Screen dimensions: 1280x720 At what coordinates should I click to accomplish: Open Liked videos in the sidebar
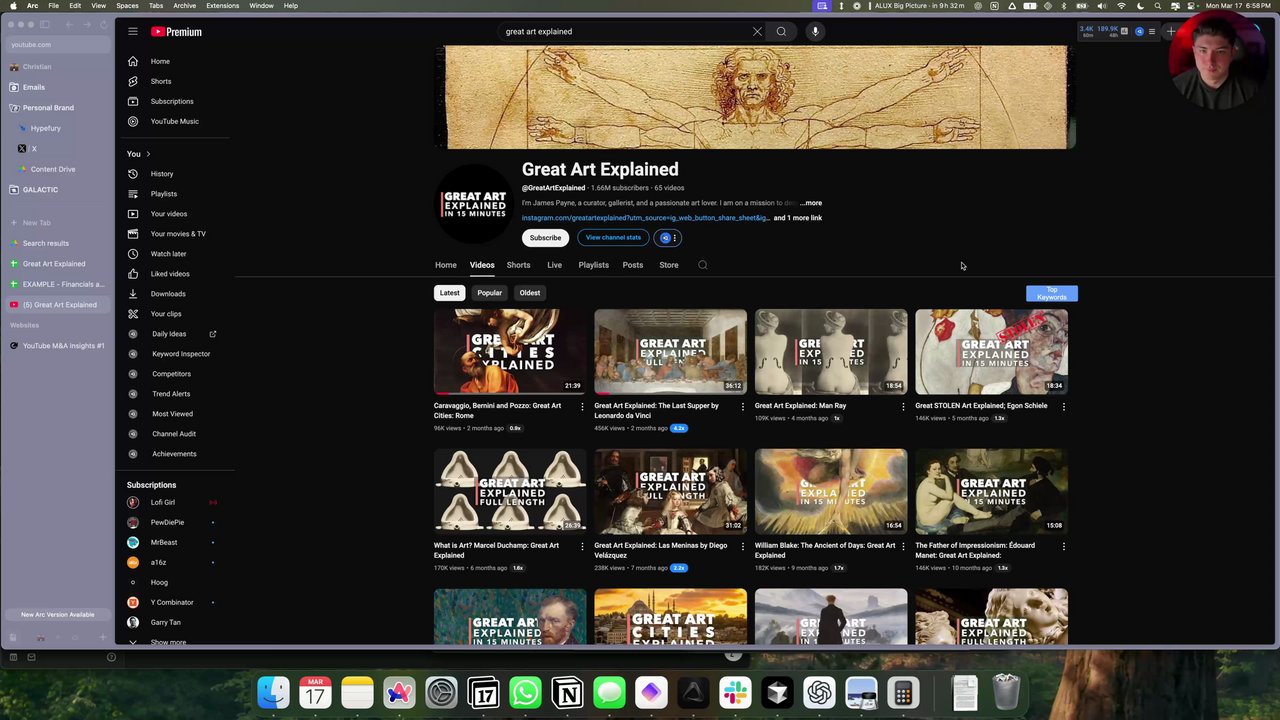tap(170, 274)
